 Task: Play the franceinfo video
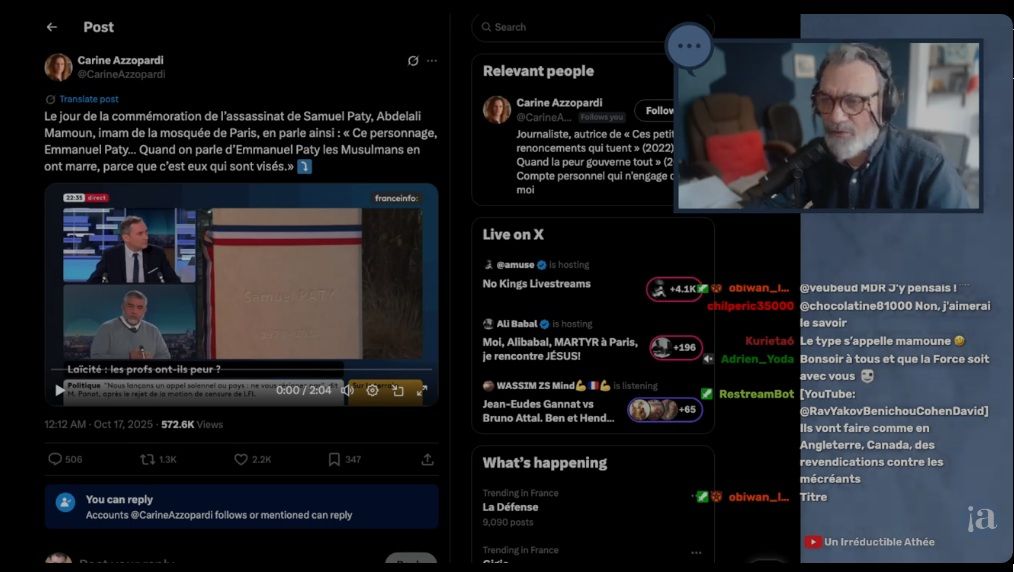point(59,390)
